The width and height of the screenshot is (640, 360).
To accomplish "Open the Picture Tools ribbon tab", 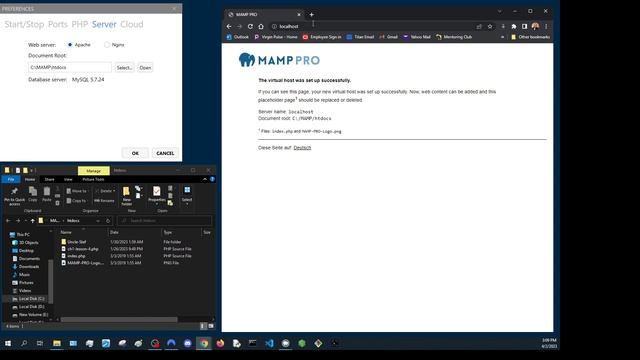I will point(93,179).
